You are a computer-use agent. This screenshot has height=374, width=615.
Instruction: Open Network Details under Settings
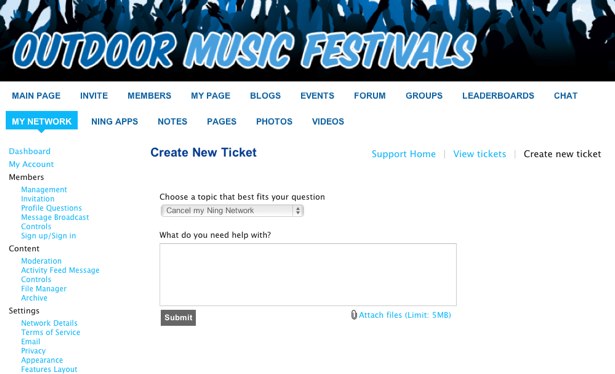(49, 323)
